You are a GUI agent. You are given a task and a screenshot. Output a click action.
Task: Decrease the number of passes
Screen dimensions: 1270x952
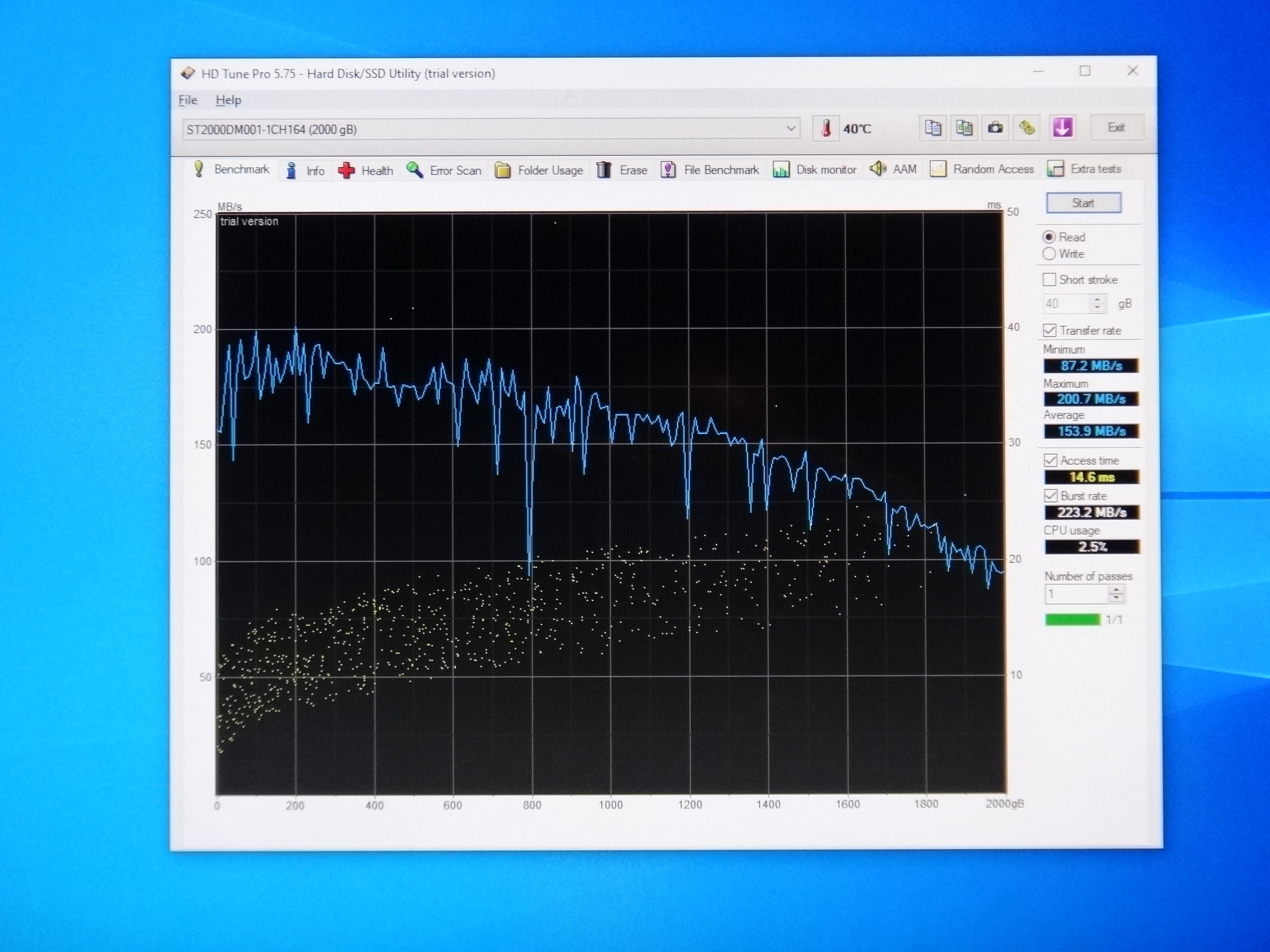(x=1116, y=598)
